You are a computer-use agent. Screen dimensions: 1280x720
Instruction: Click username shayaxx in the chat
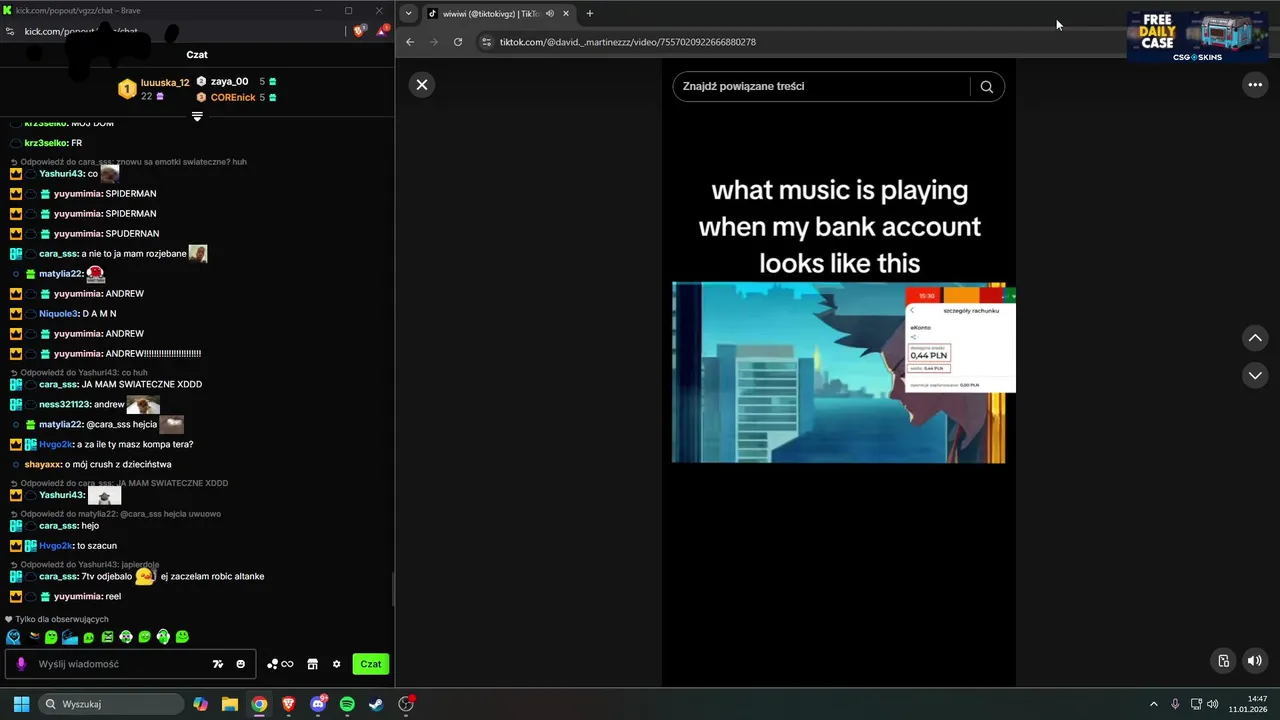(42, 465)
